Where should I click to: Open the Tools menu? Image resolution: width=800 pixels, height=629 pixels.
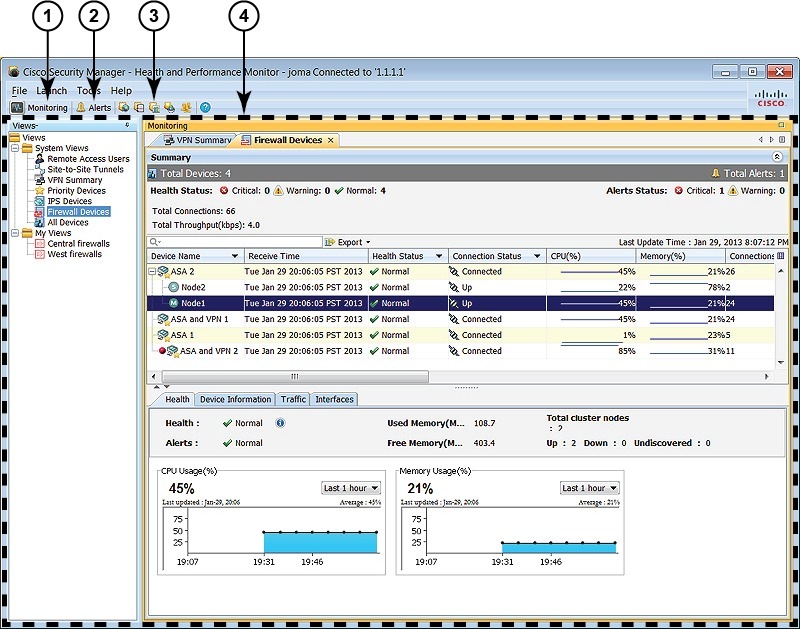(x=88, y=89)
